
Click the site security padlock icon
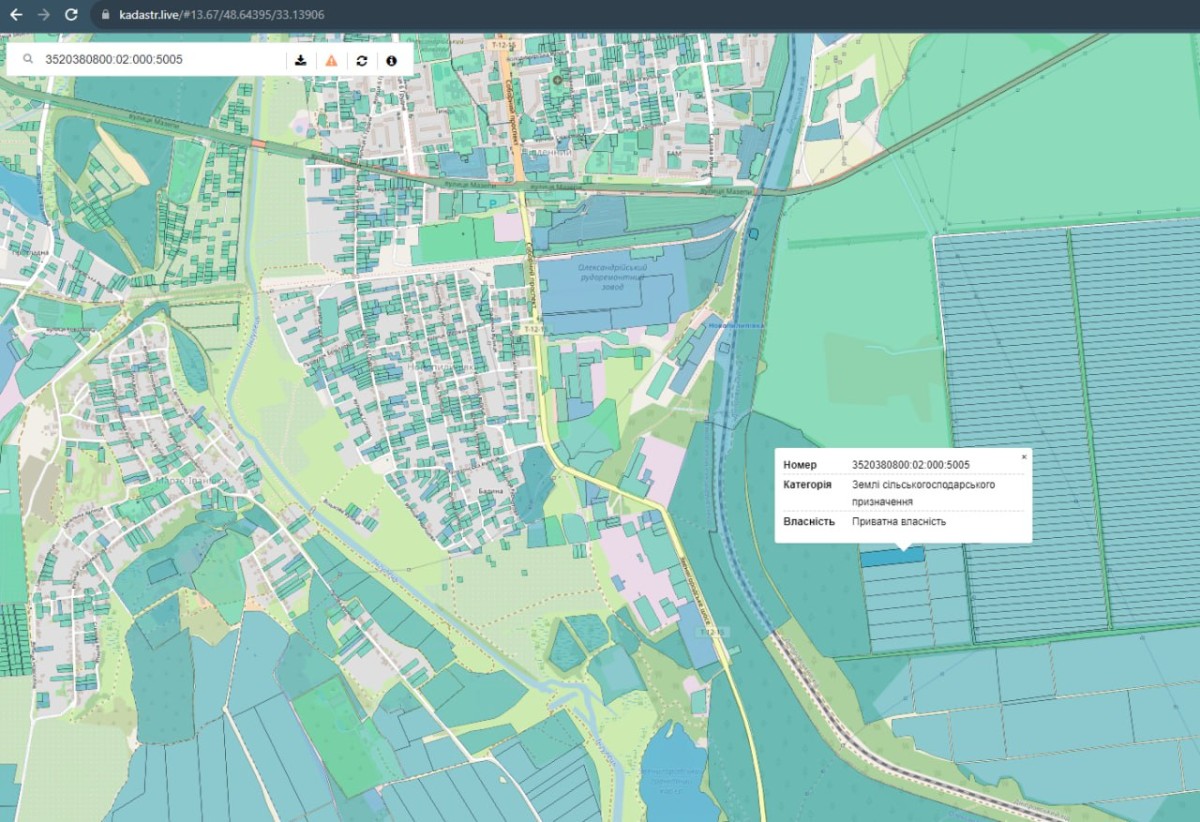tap(104, 16)
